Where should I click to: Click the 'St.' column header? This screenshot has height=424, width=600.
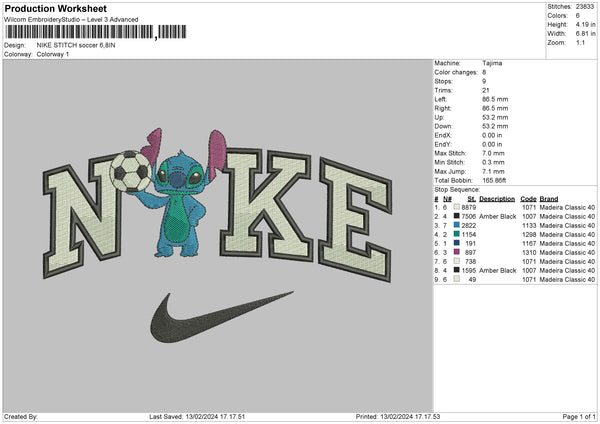[x=472, y=199]
